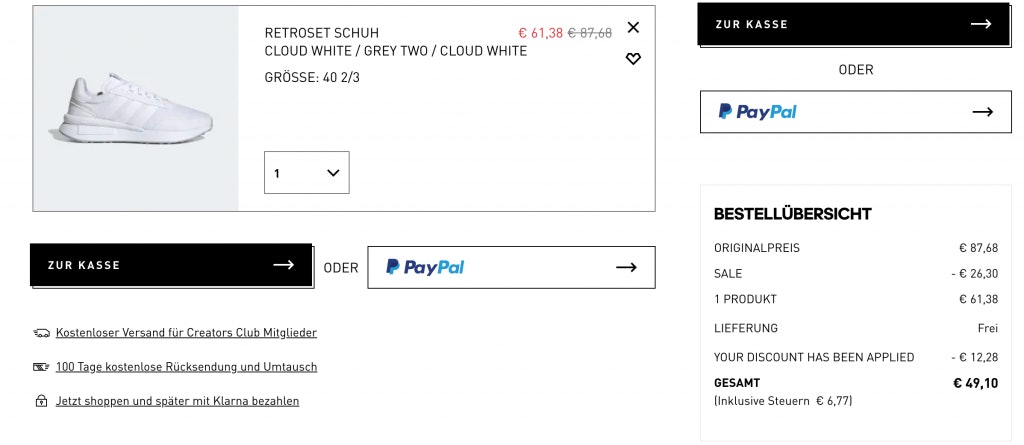Click the arrow in the PayPal button above Bestellübersicht
Image resolution: width=1024 pixels, height=445 pixels.
(982, 112)
